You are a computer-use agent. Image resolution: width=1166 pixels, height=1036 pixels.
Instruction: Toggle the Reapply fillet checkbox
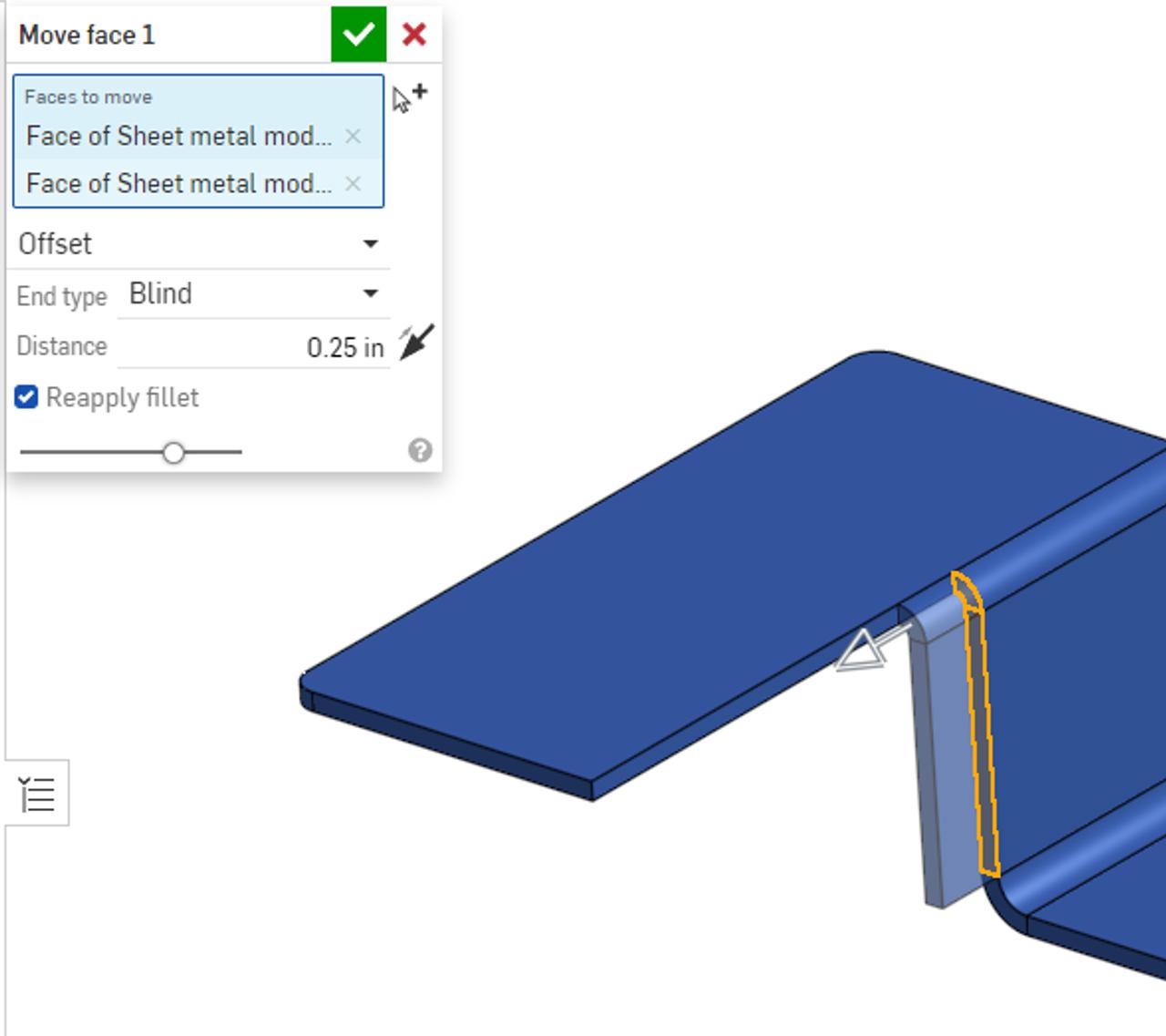26,395
